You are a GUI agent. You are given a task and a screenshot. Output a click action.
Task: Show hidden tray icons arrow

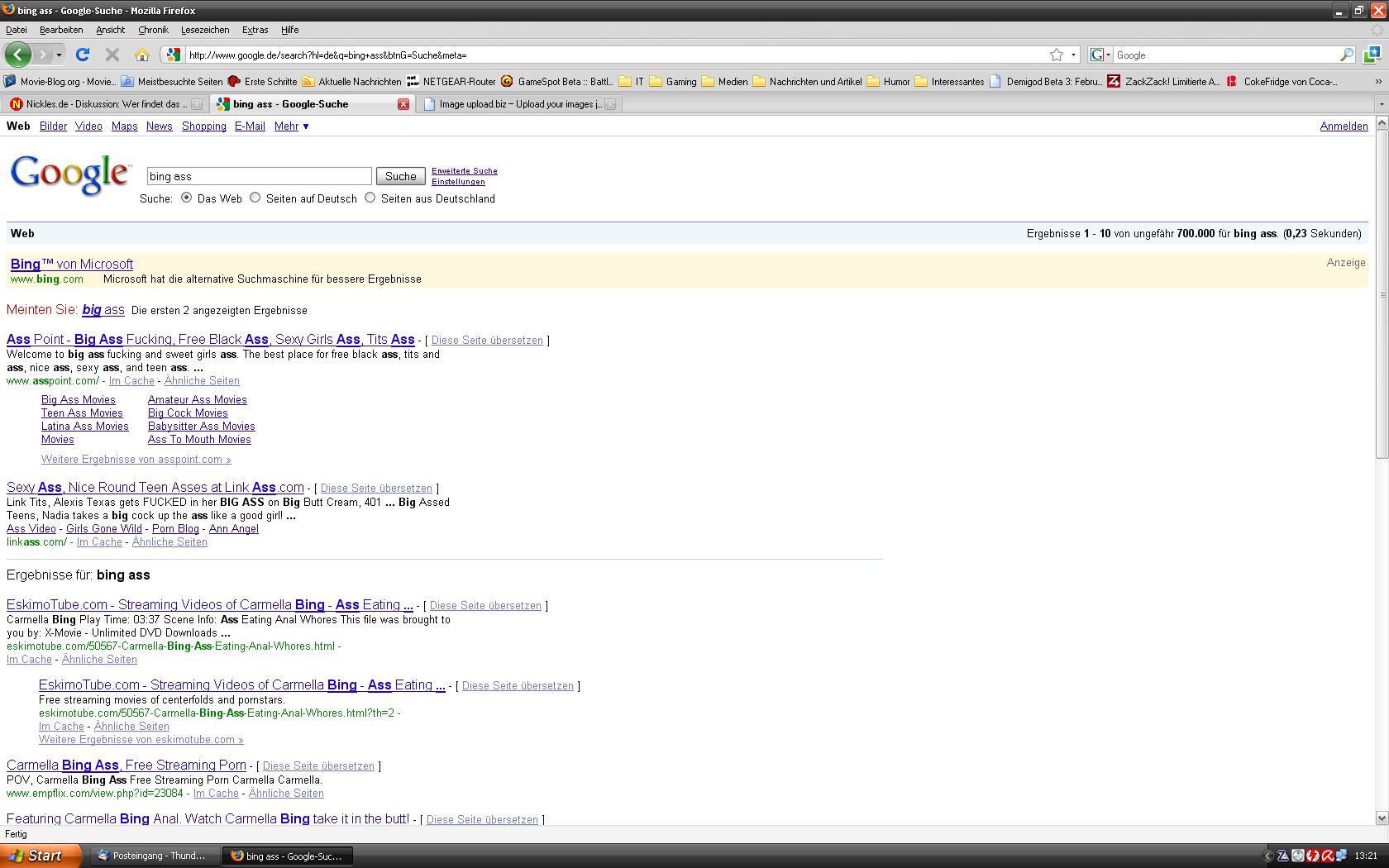pyautogui.click(x=1268, y=856)
